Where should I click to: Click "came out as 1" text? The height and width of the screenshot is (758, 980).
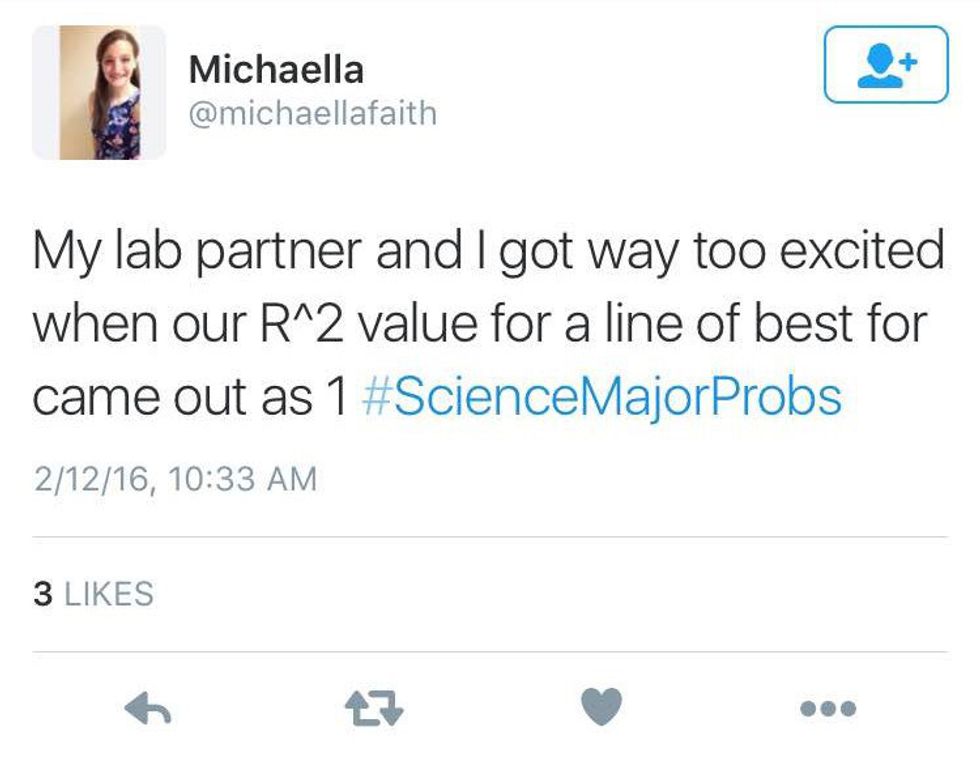click(x=188, y=397)
